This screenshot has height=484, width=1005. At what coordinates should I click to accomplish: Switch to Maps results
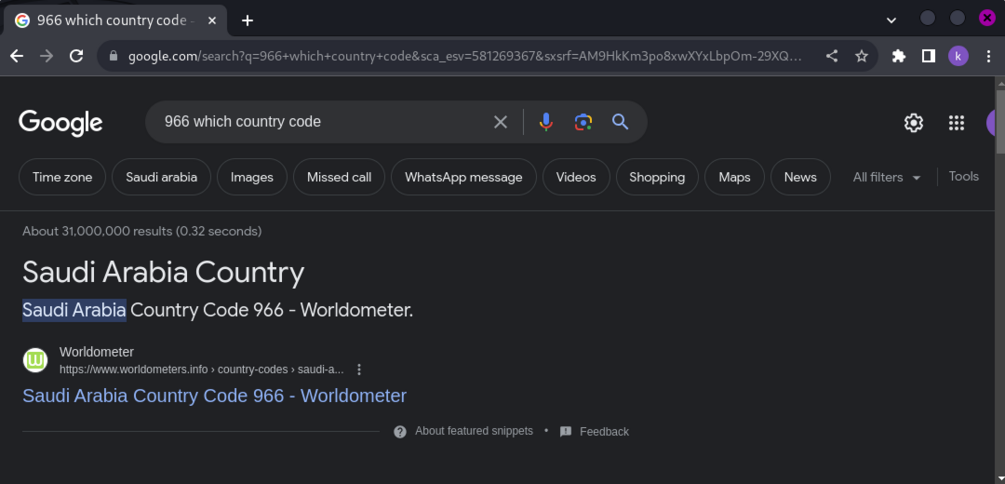coord(735,177)
